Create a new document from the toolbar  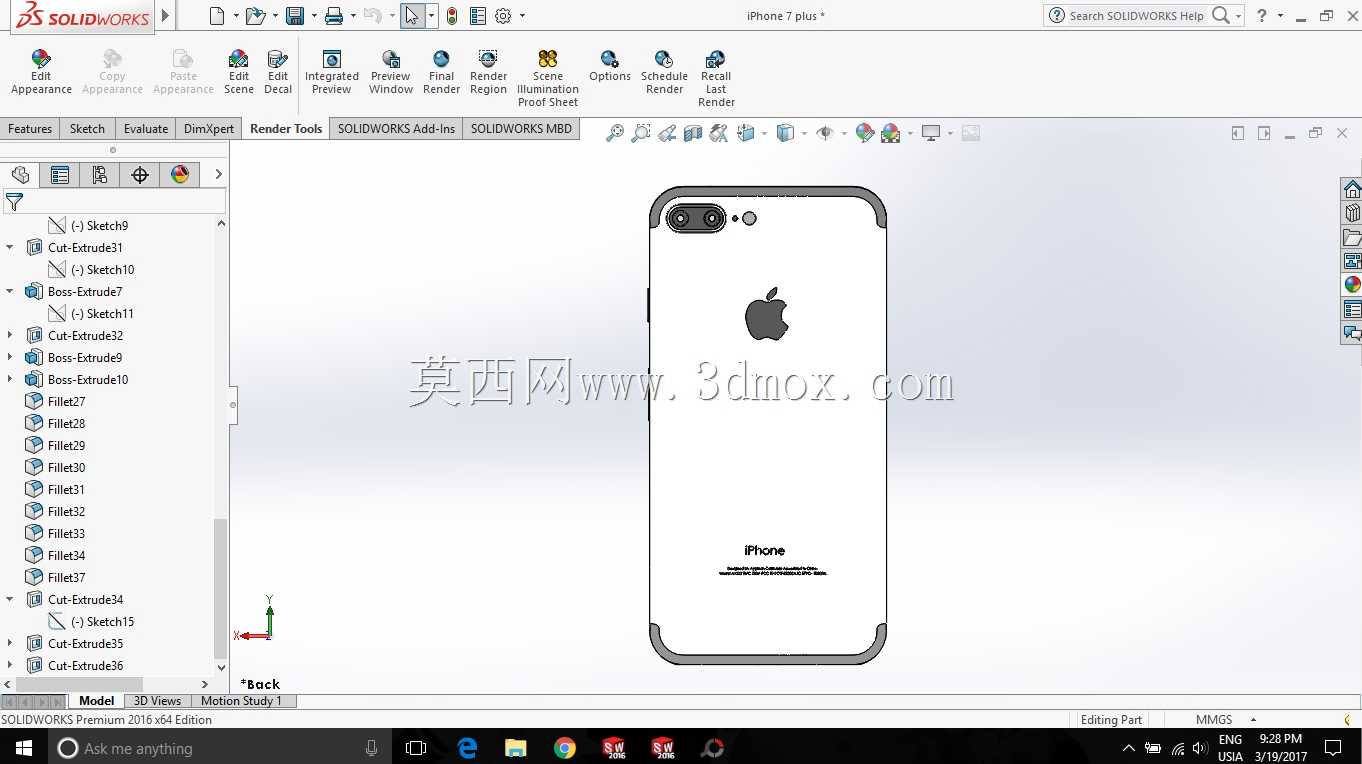217,16
